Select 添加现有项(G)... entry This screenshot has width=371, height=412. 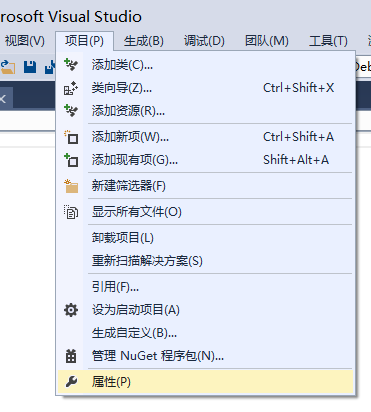[x=205, y=160]
